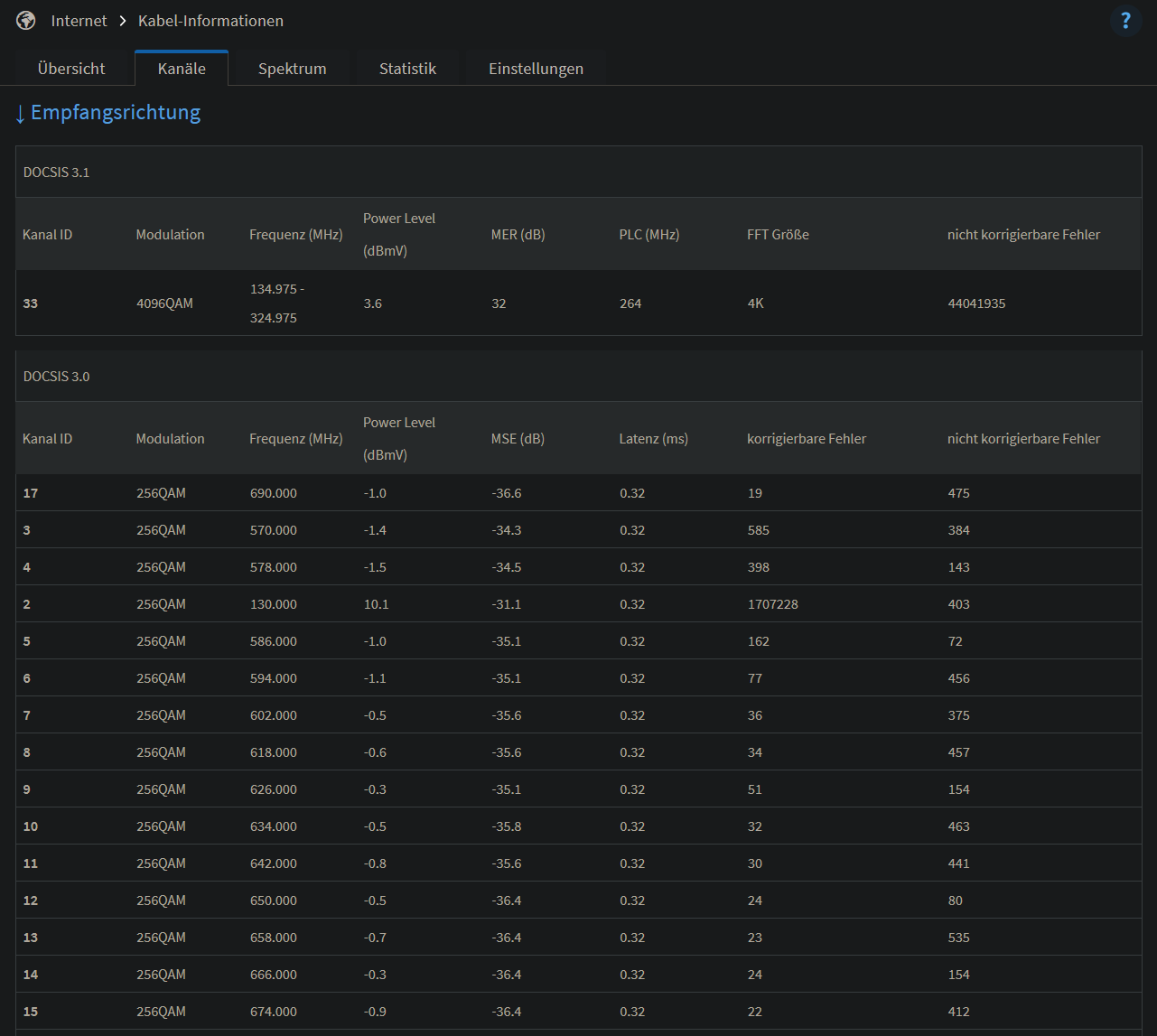Select frequency 618.000 cell
The width and height of the screenshot is (1157, 1036).
(274, 752)
